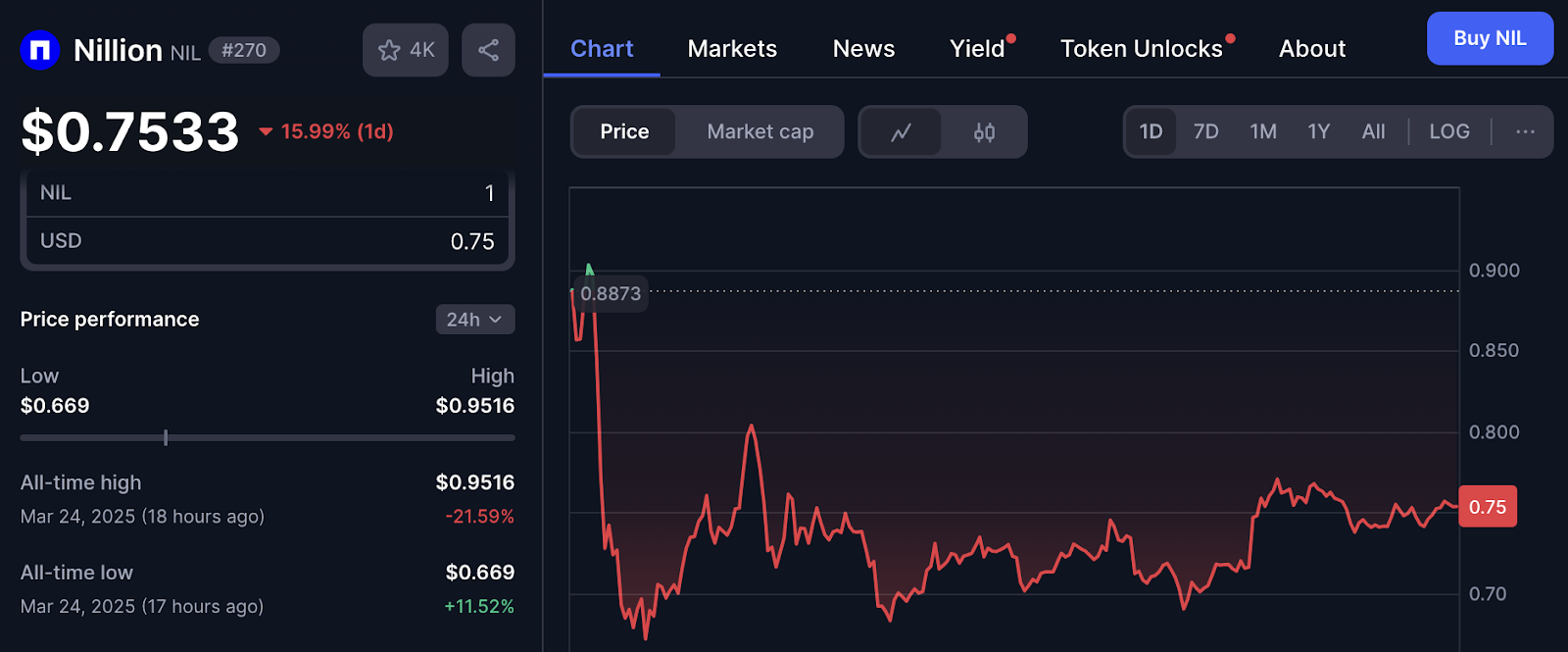
Task: Select the 7D time range
Action: [x=1205, y=131]
